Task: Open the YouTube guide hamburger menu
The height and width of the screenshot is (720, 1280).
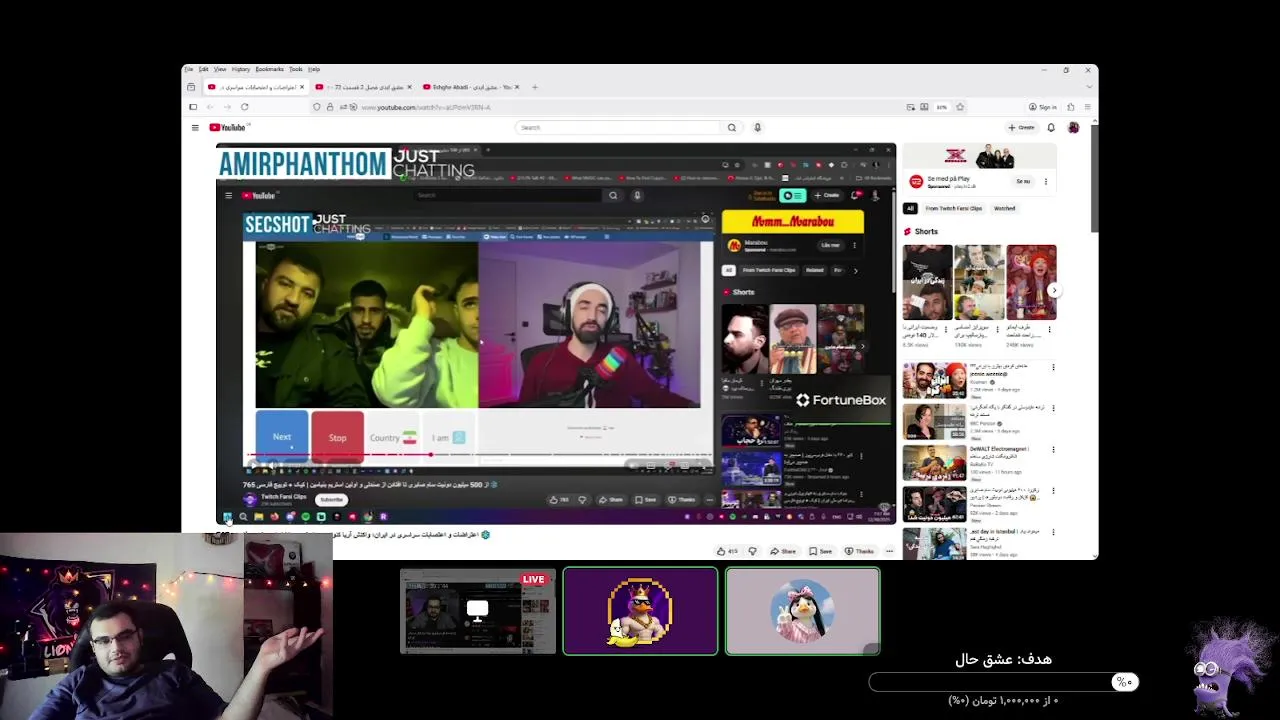Action: point(195,127)
